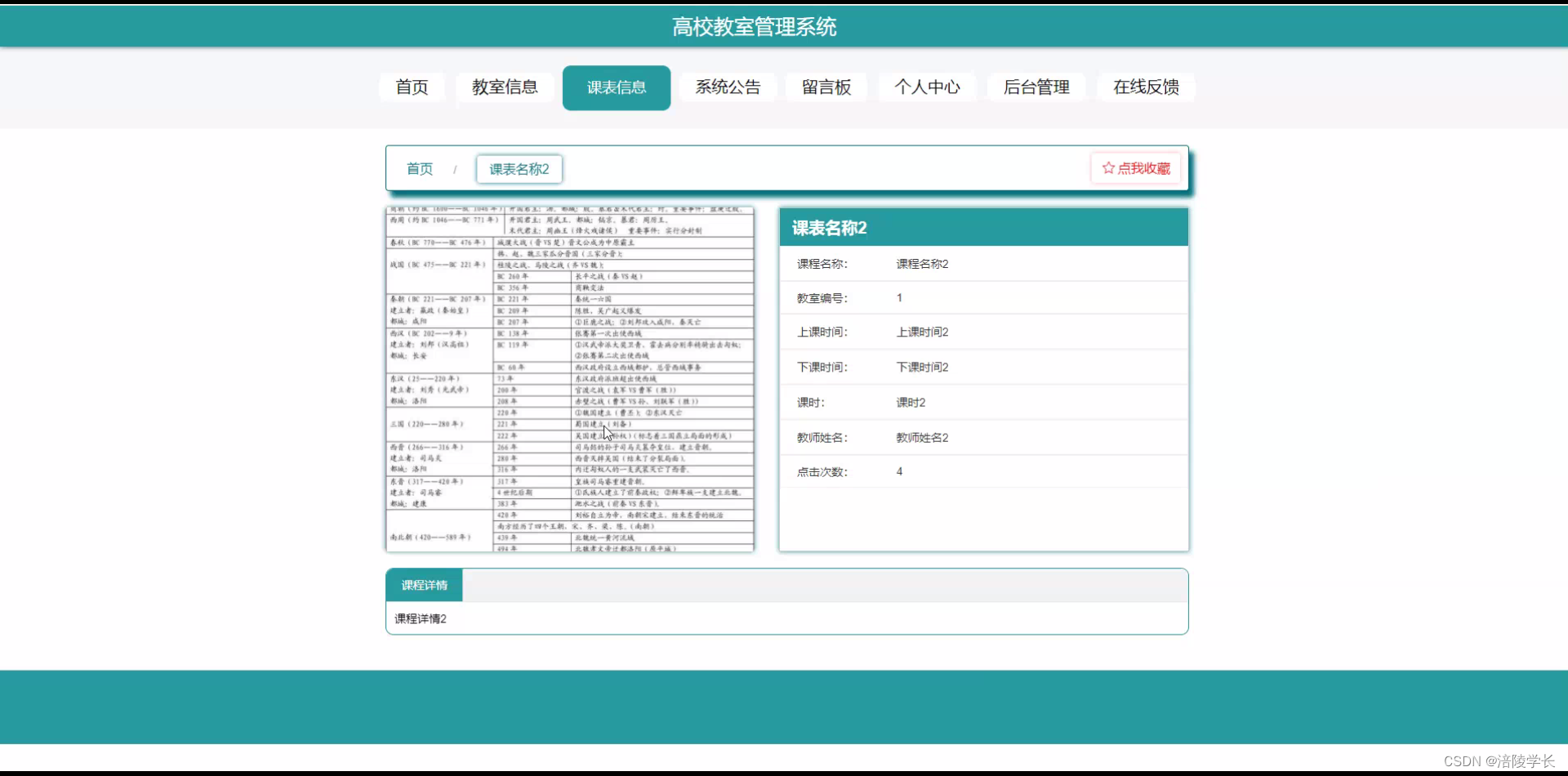The image size is (1568, 776).
Task: Open the 后台管理 admin panel
Action: coord(1036,87)
